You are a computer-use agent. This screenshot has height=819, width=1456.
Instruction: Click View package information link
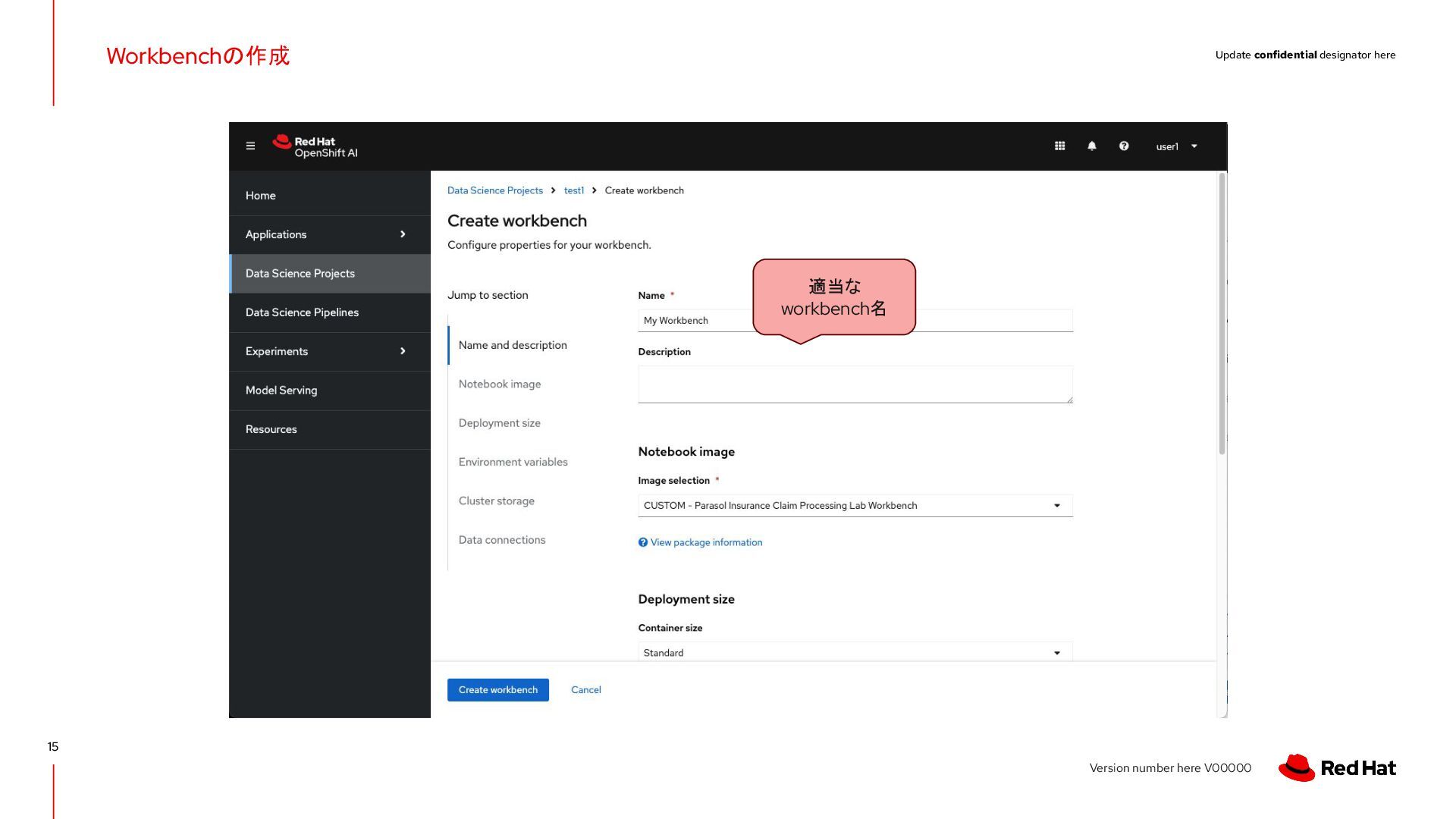tap(706, 542)
